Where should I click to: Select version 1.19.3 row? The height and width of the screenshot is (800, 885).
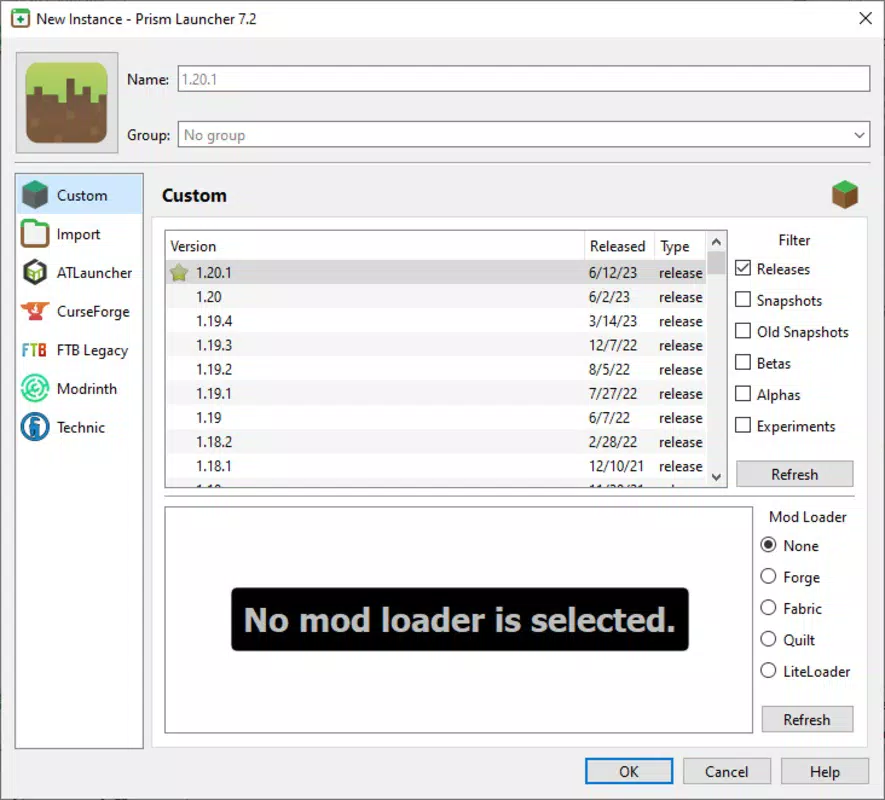(x=435, y=346)
